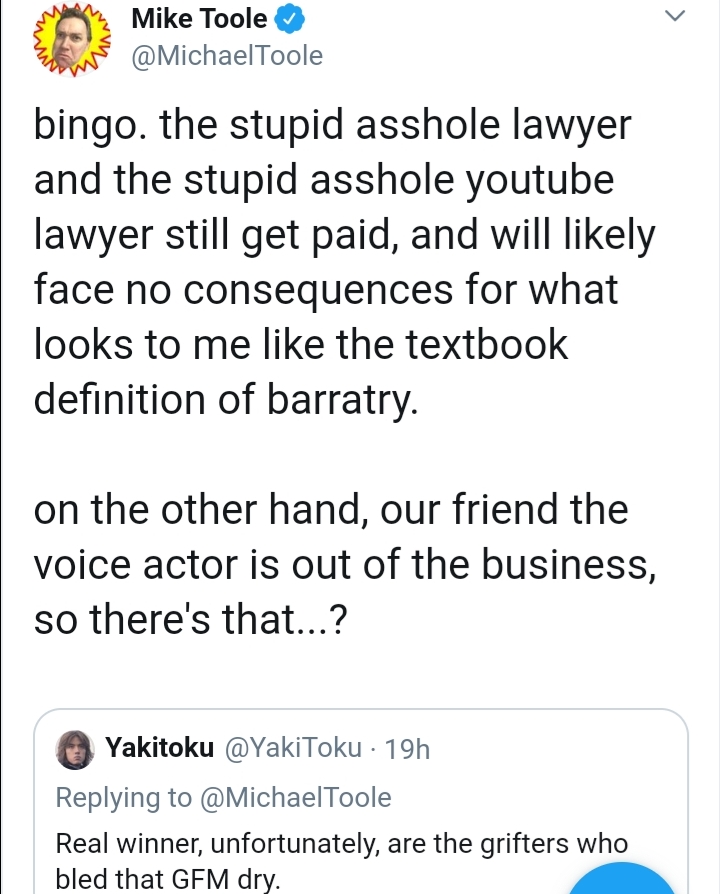
Task: Click the "so there's that...?" line
Action: pyautogui.click(x=190, y=618)
